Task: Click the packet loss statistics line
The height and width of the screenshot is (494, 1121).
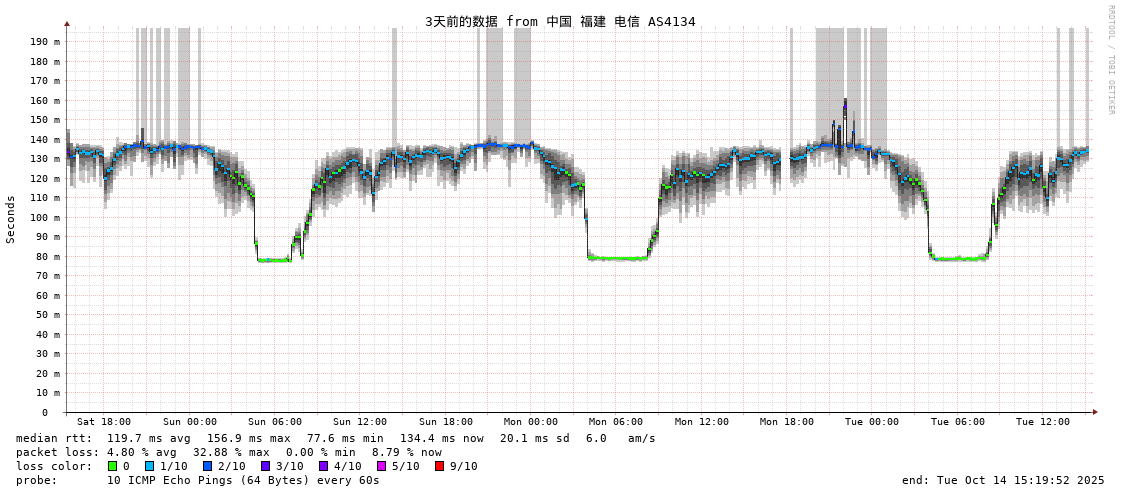Action: pyautogui.click(x=228, y=452)
